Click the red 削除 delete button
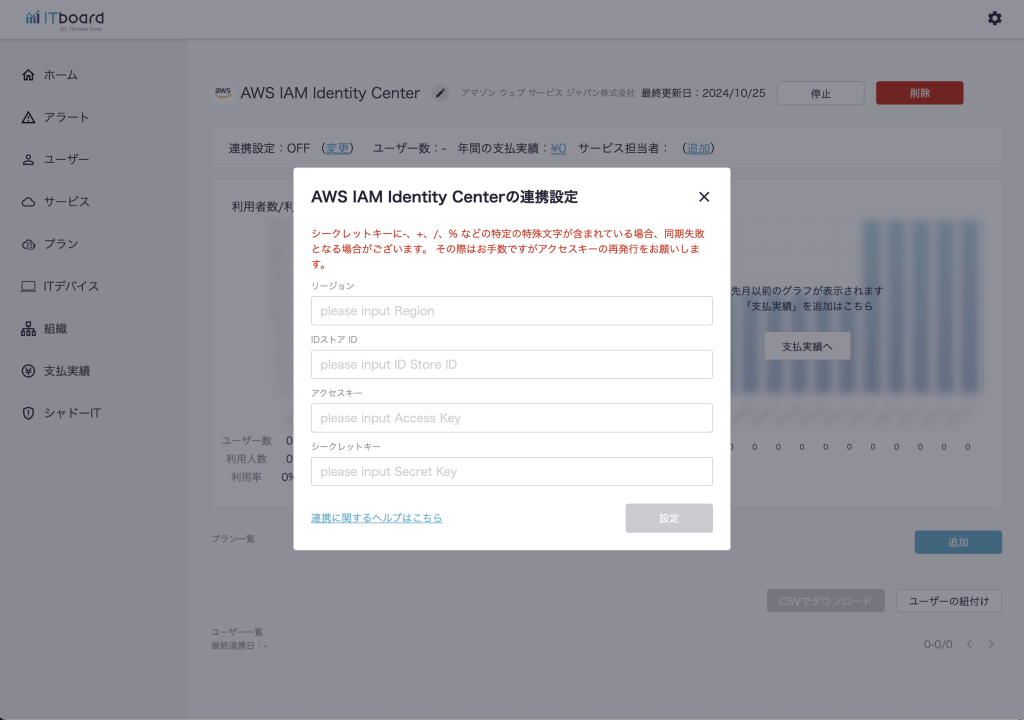Image resolution: width=1024 pixels, height=720 pixels. pos(919,93)
